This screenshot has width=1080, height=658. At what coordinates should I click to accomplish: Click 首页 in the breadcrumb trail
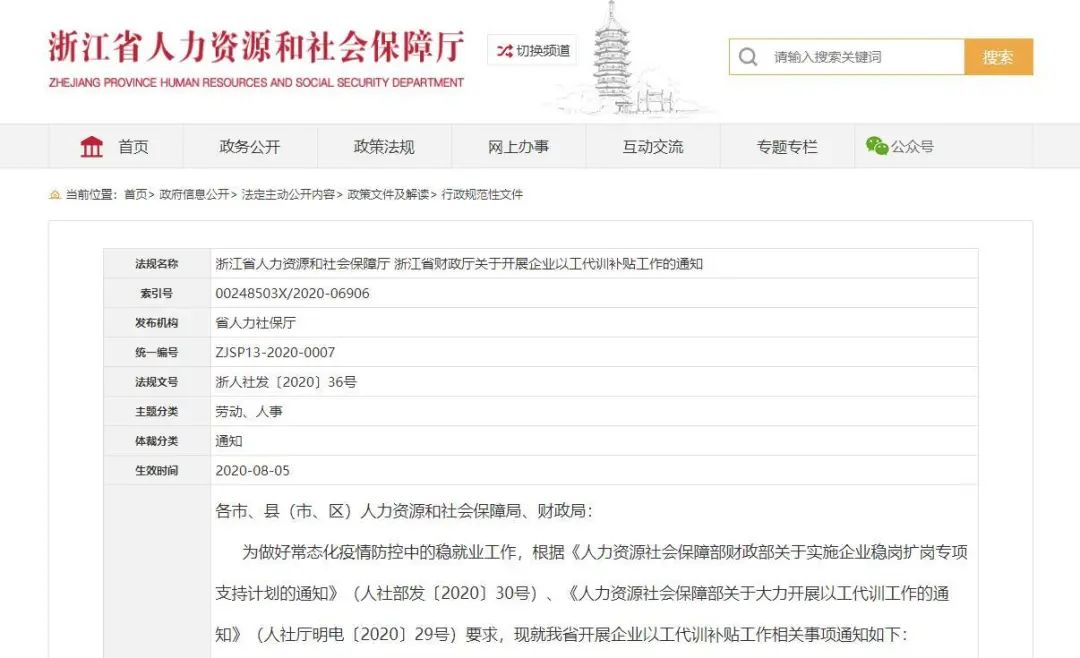pos(135,195)
